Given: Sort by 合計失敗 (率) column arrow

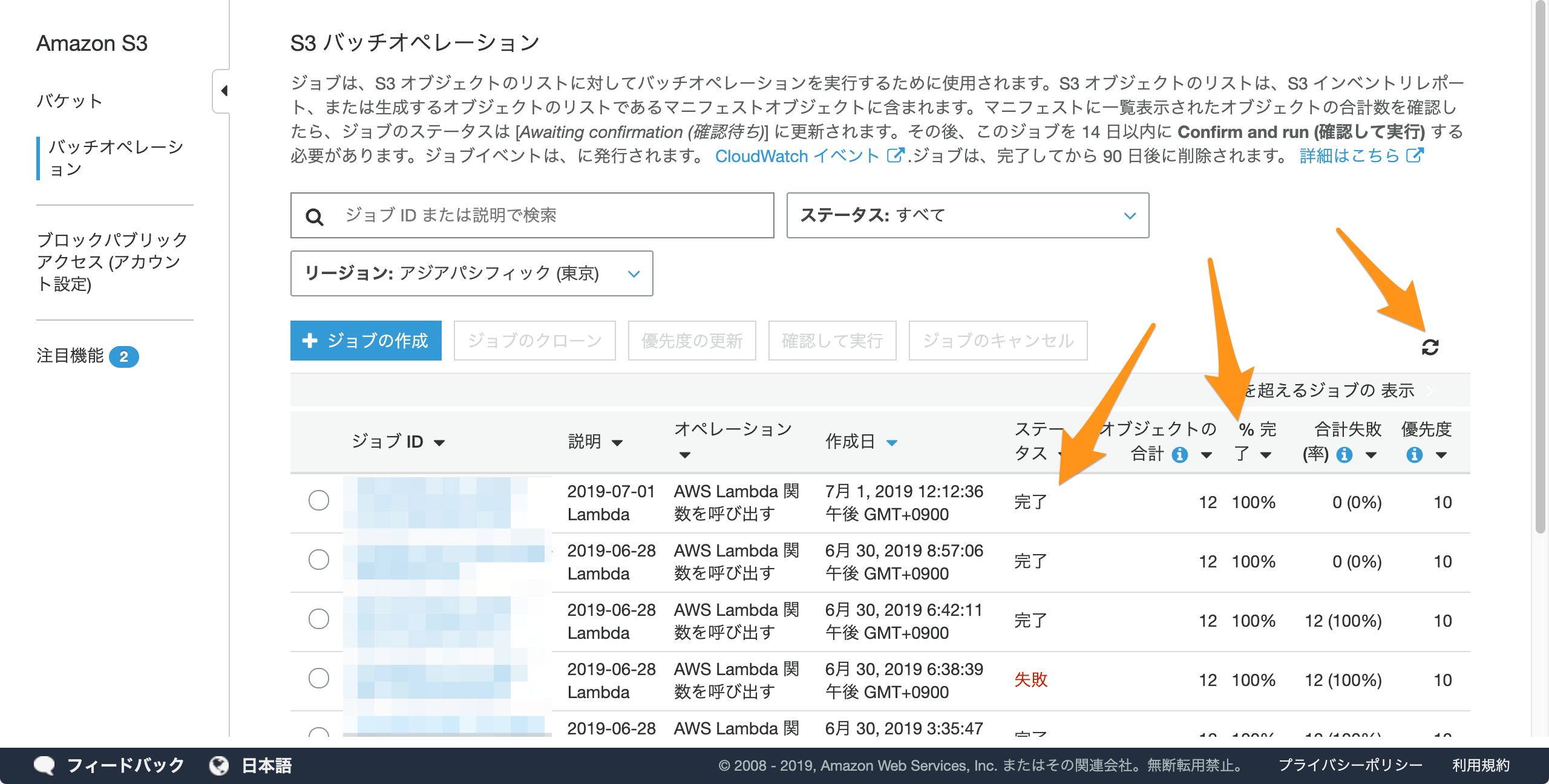Looking at the screenshot, I should point(1371,455).
